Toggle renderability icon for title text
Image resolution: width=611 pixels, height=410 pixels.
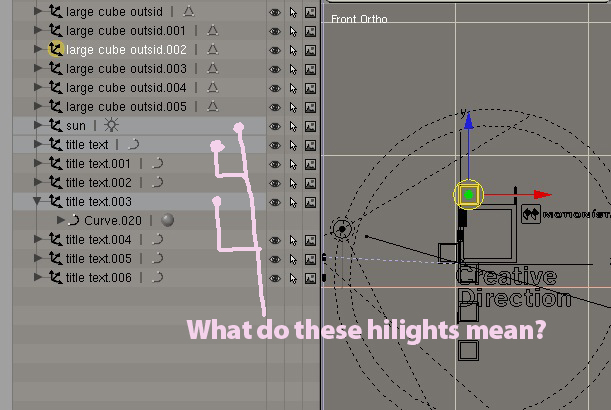pos(310,145)
